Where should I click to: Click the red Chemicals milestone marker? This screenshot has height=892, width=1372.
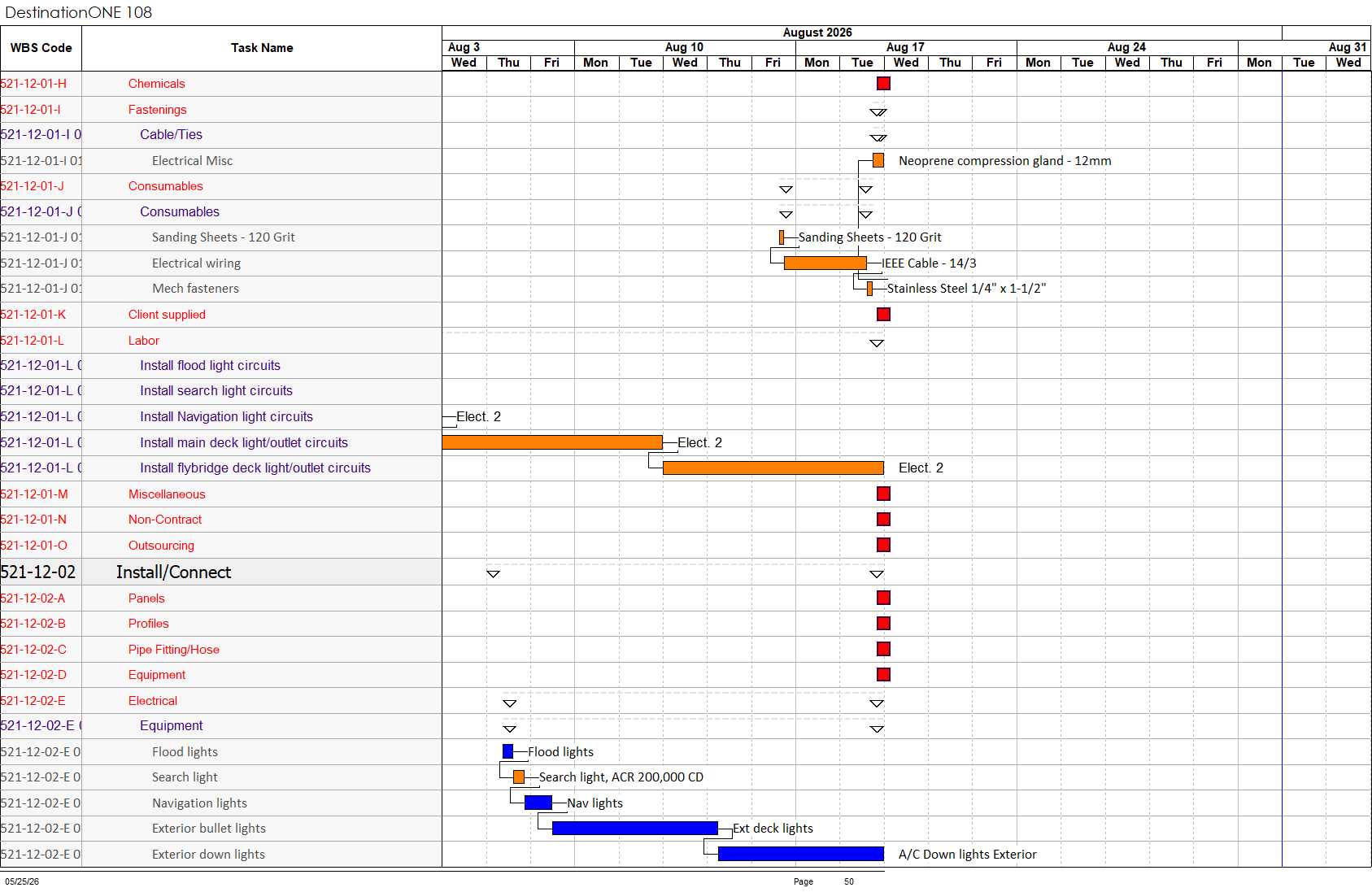tap(883, 83)
